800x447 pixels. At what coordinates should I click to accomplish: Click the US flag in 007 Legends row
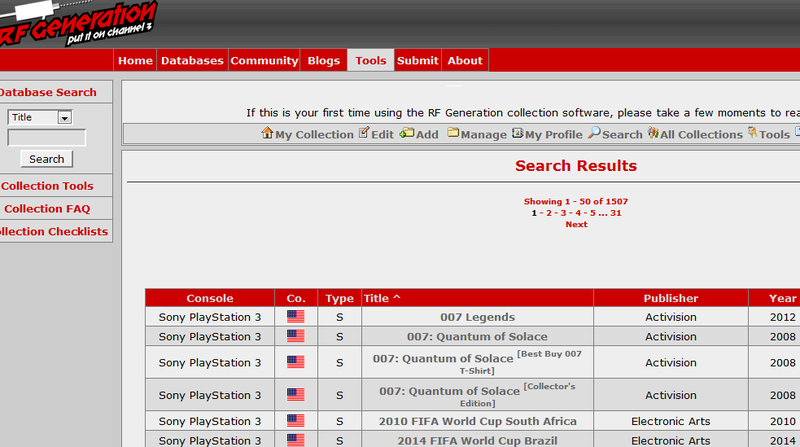click(295, 317)
